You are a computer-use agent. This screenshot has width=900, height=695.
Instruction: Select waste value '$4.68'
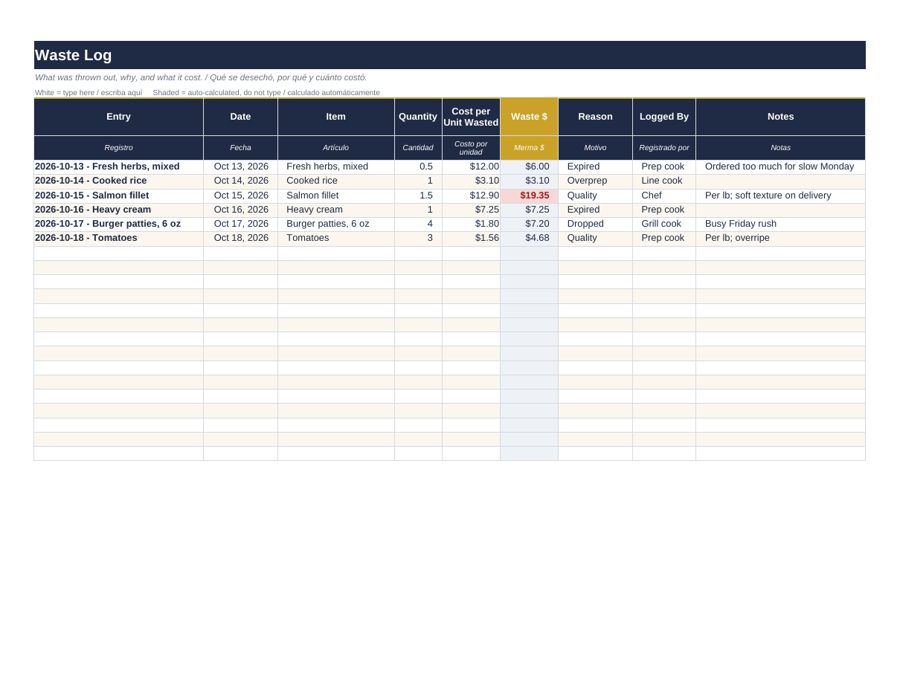529,238
